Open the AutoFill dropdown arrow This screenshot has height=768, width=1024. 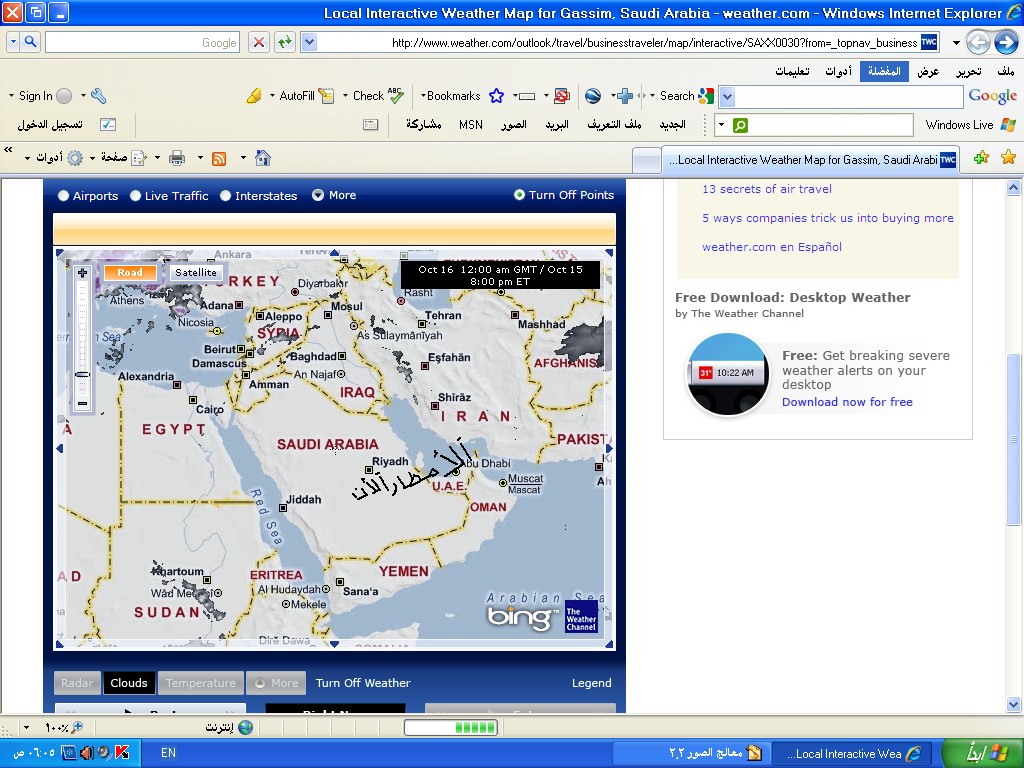[x=272, y=96]
